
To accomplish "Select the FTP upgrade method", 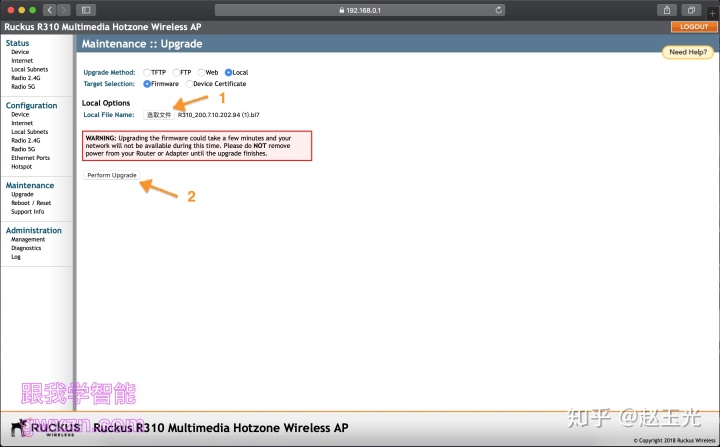I will coord(176,72).
